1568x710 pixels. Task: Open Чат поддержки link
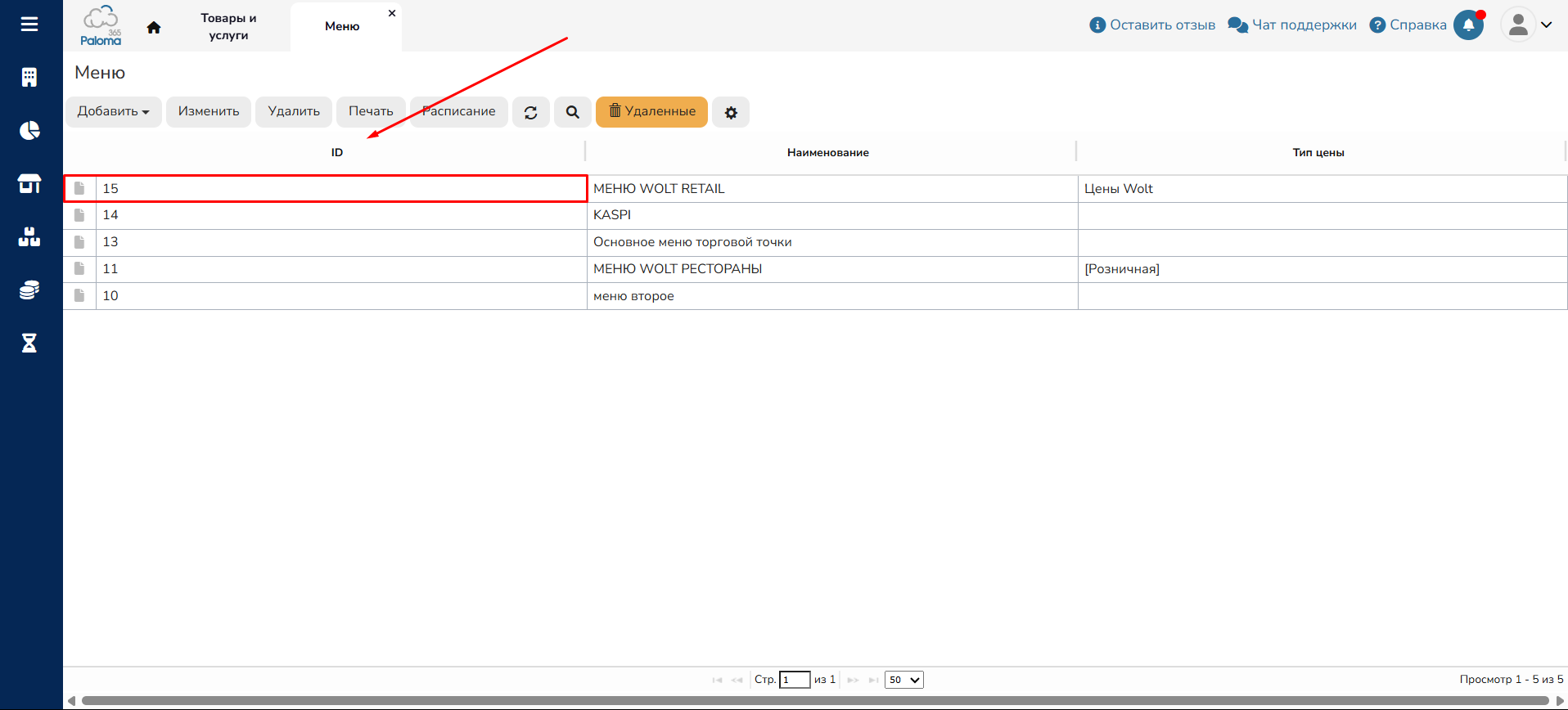click(x=1292, y=25)
